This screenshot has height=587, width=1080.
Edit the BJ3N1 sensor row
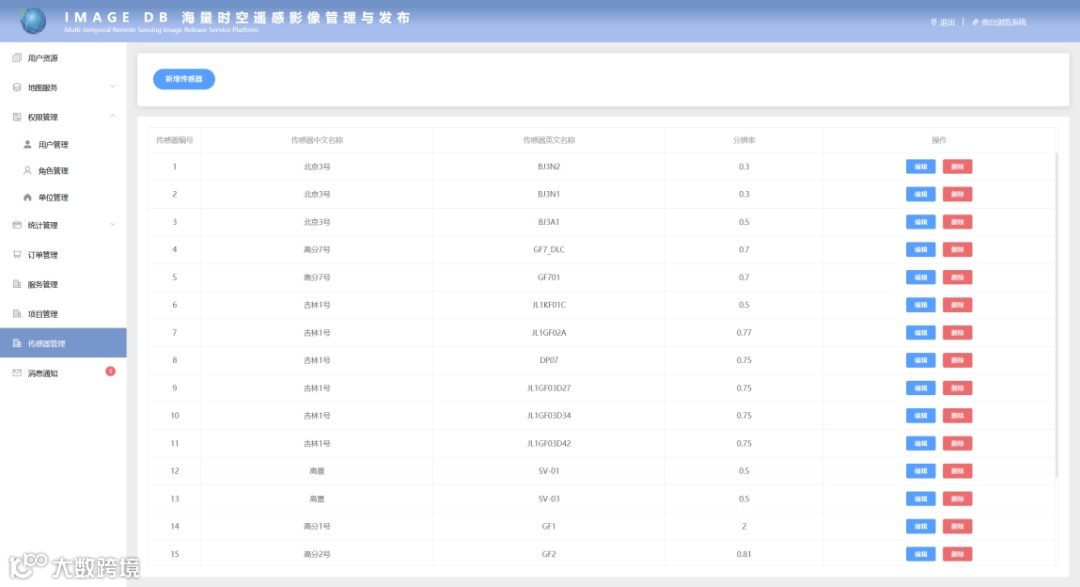coord(921,194)
